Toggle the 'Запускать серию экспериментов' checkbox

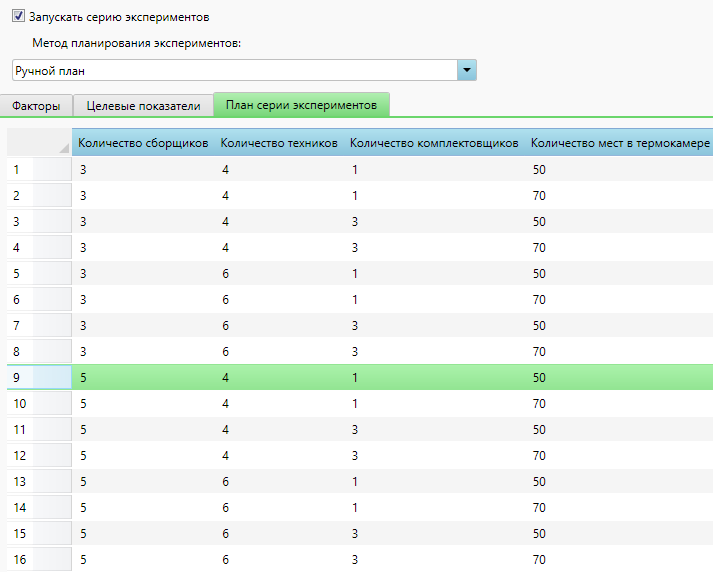[19, 17]
